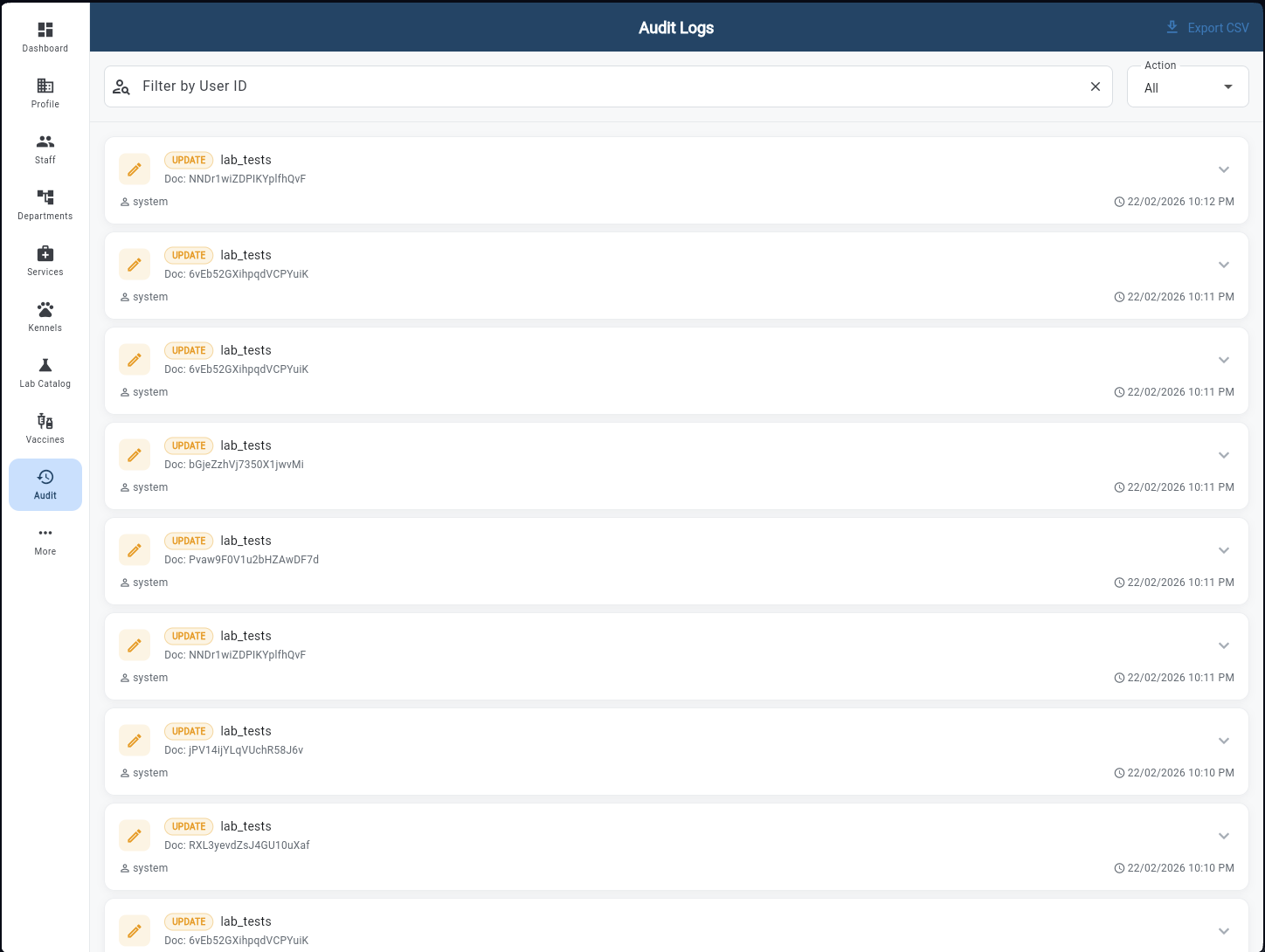This screenshot has height=952, width=1265.
Task: Switch to the Audit Logs view header
Action: coord(675,27)
